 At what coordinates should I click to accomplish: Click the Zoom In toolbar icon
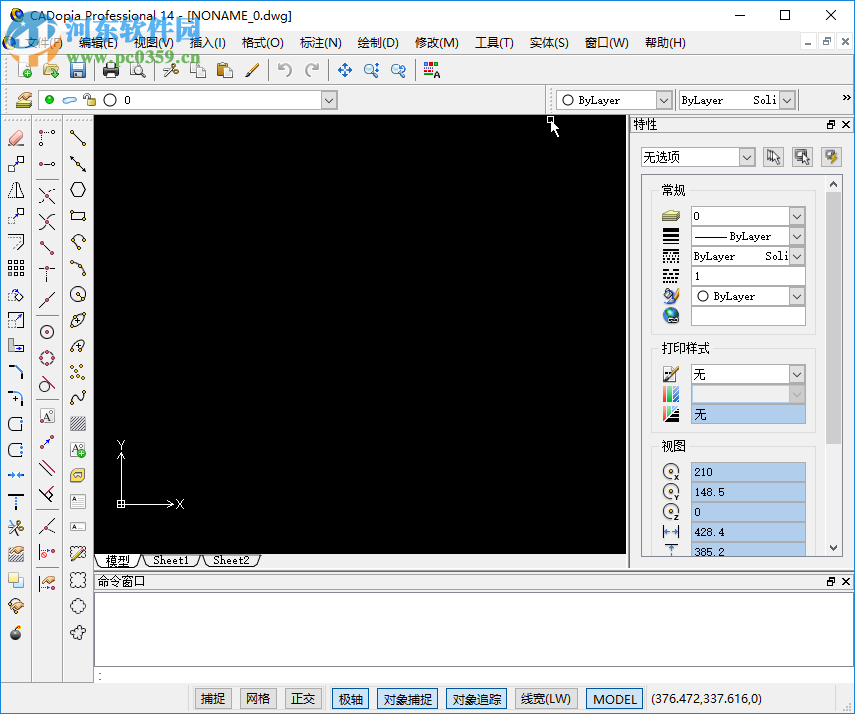click(x=371, y=70)
